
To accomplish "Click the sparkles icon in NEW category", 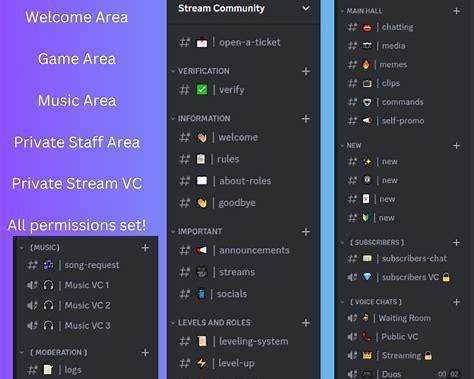I will 367,162.
